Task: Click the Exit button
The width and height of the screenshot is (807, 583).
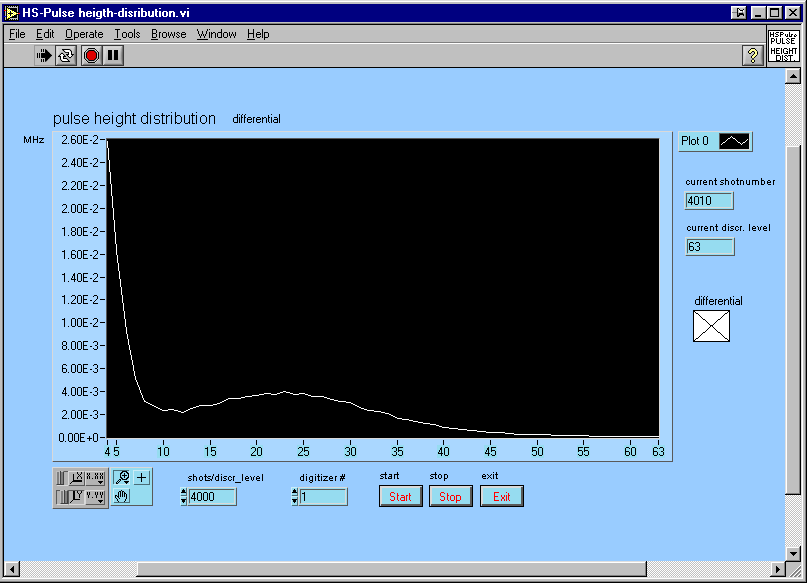Action: point(502,497)
